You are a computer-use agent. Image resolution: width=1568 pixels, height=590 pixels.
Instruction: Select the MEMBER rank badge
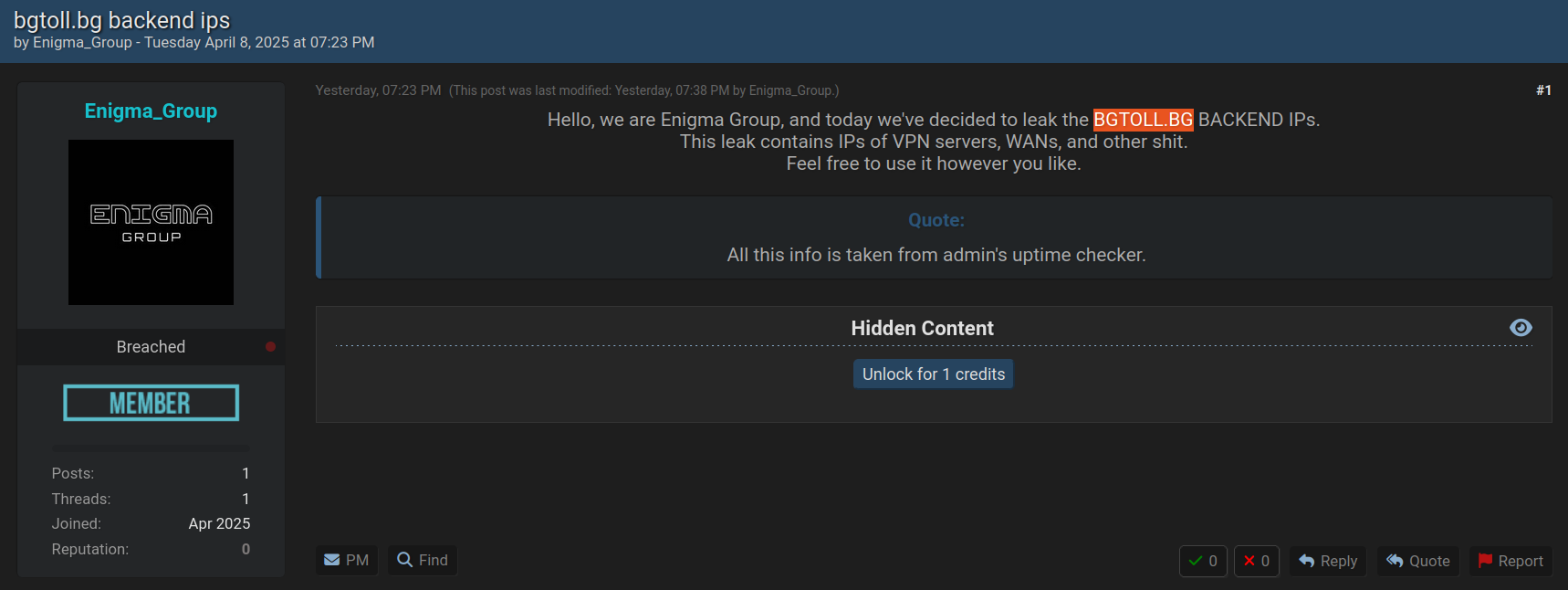151,403
